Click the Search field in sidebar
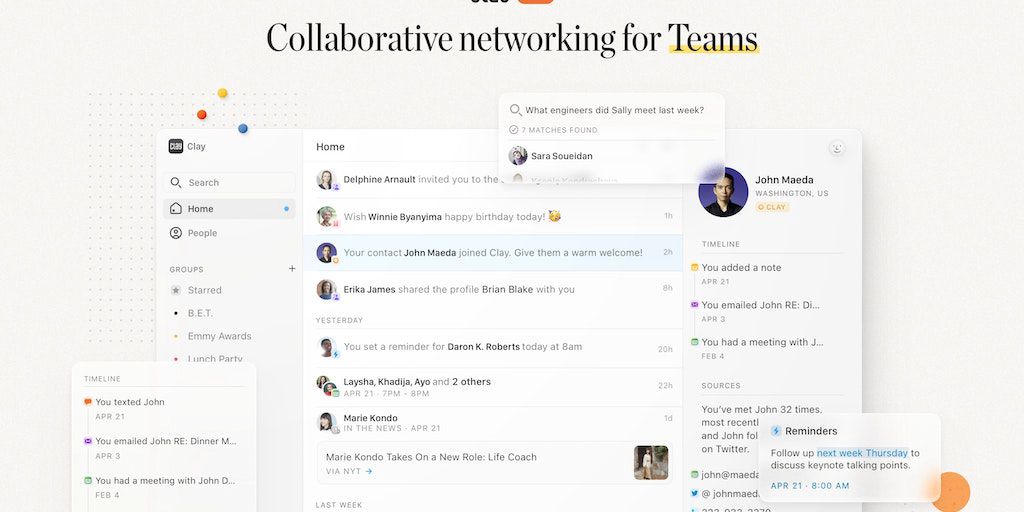1024x512 pixels. 229,183
